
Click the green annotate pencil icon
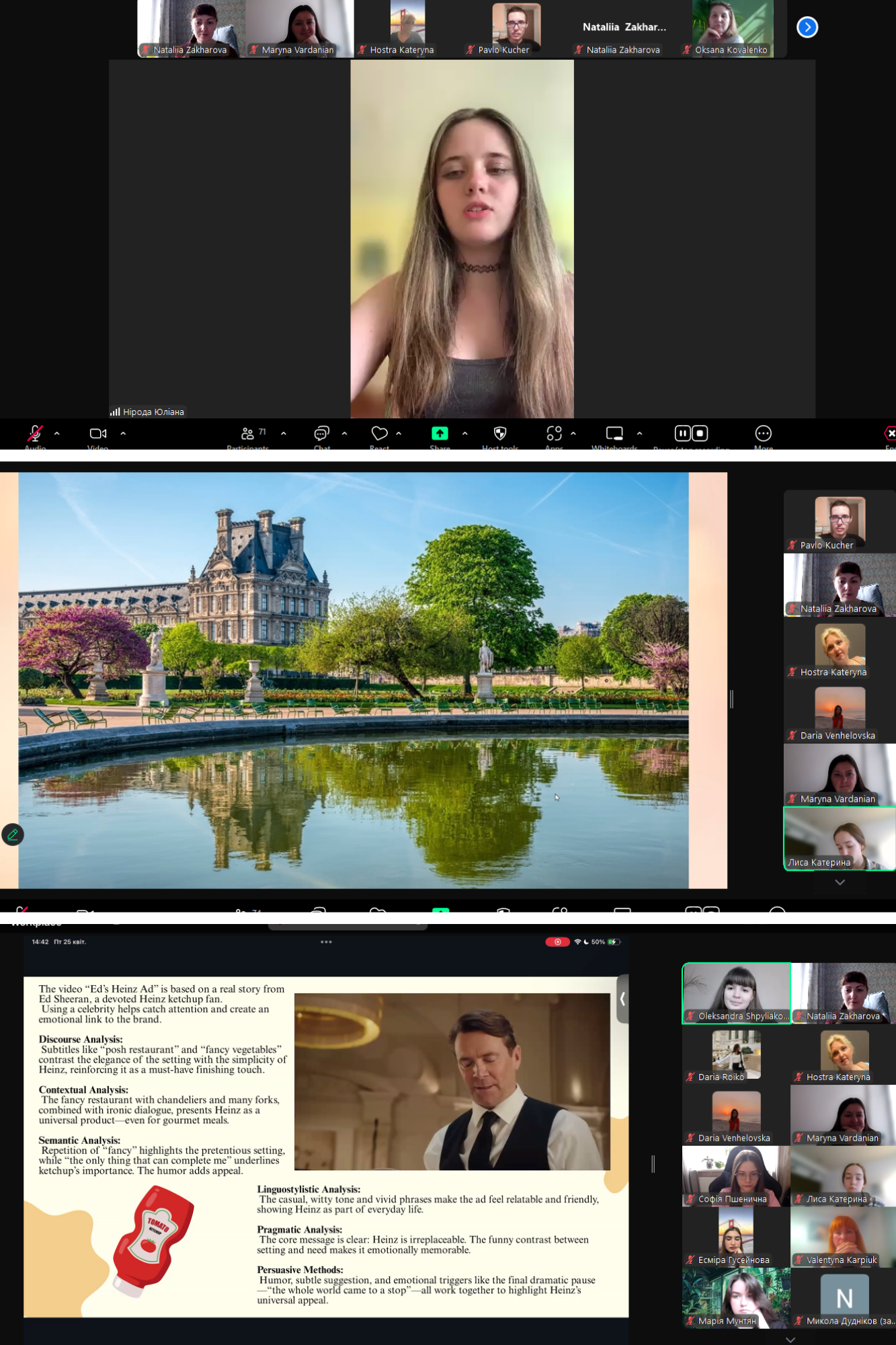tap(12, 835)
